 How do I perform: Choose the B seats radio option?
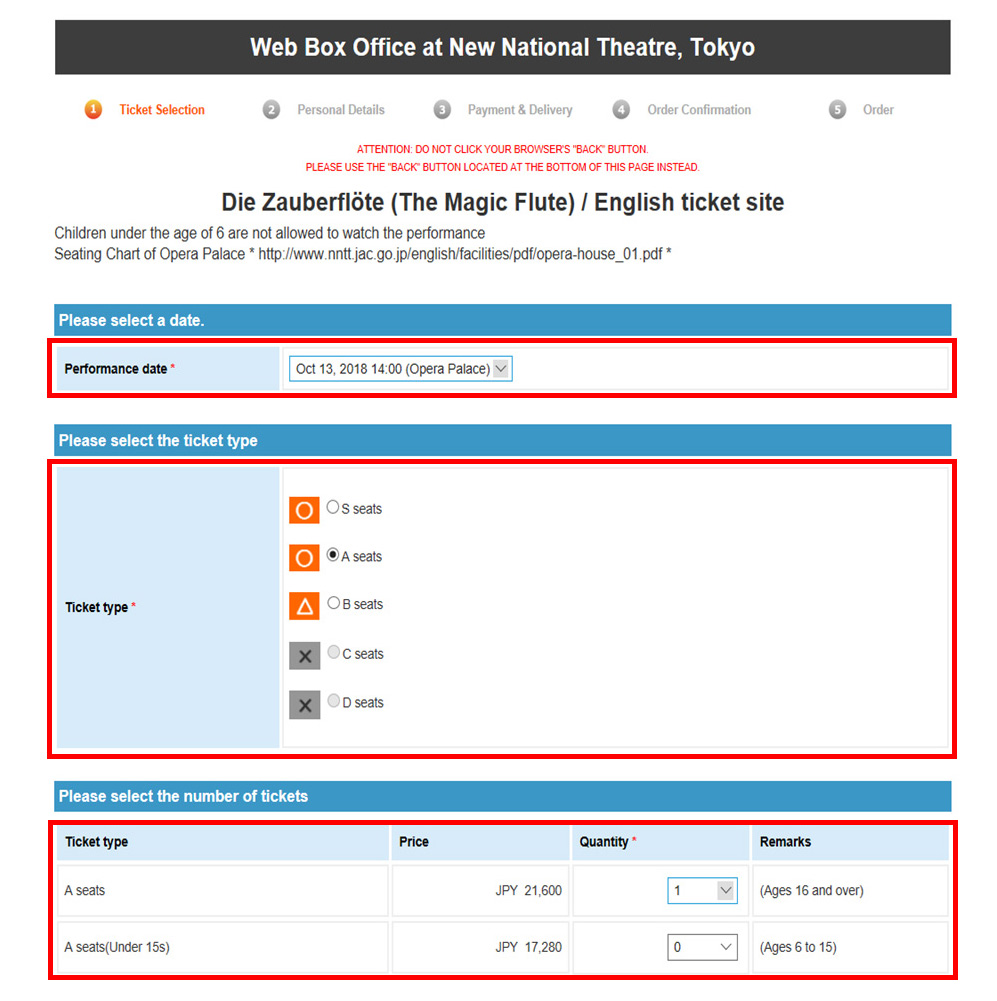pos(333,604)
